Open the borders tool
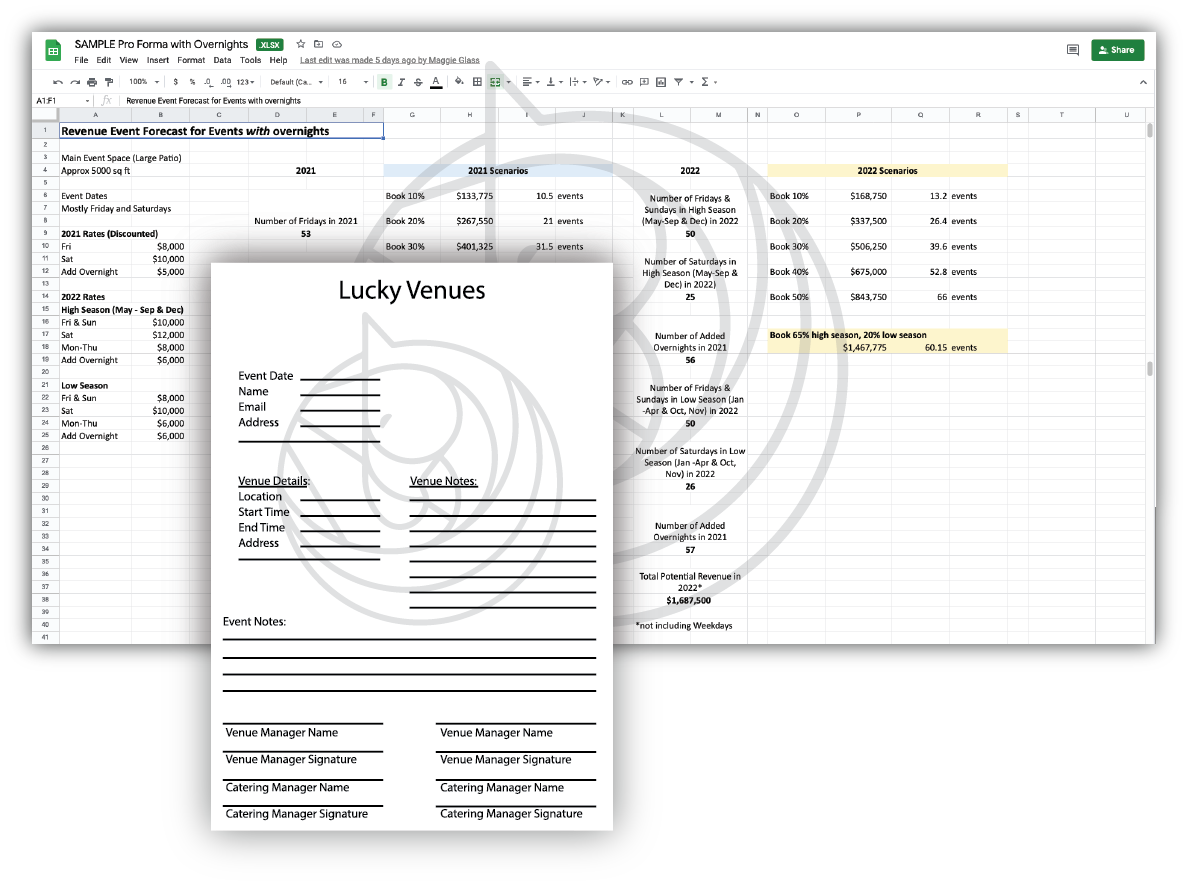This screenshot has width=1188, height=887. 477,82
